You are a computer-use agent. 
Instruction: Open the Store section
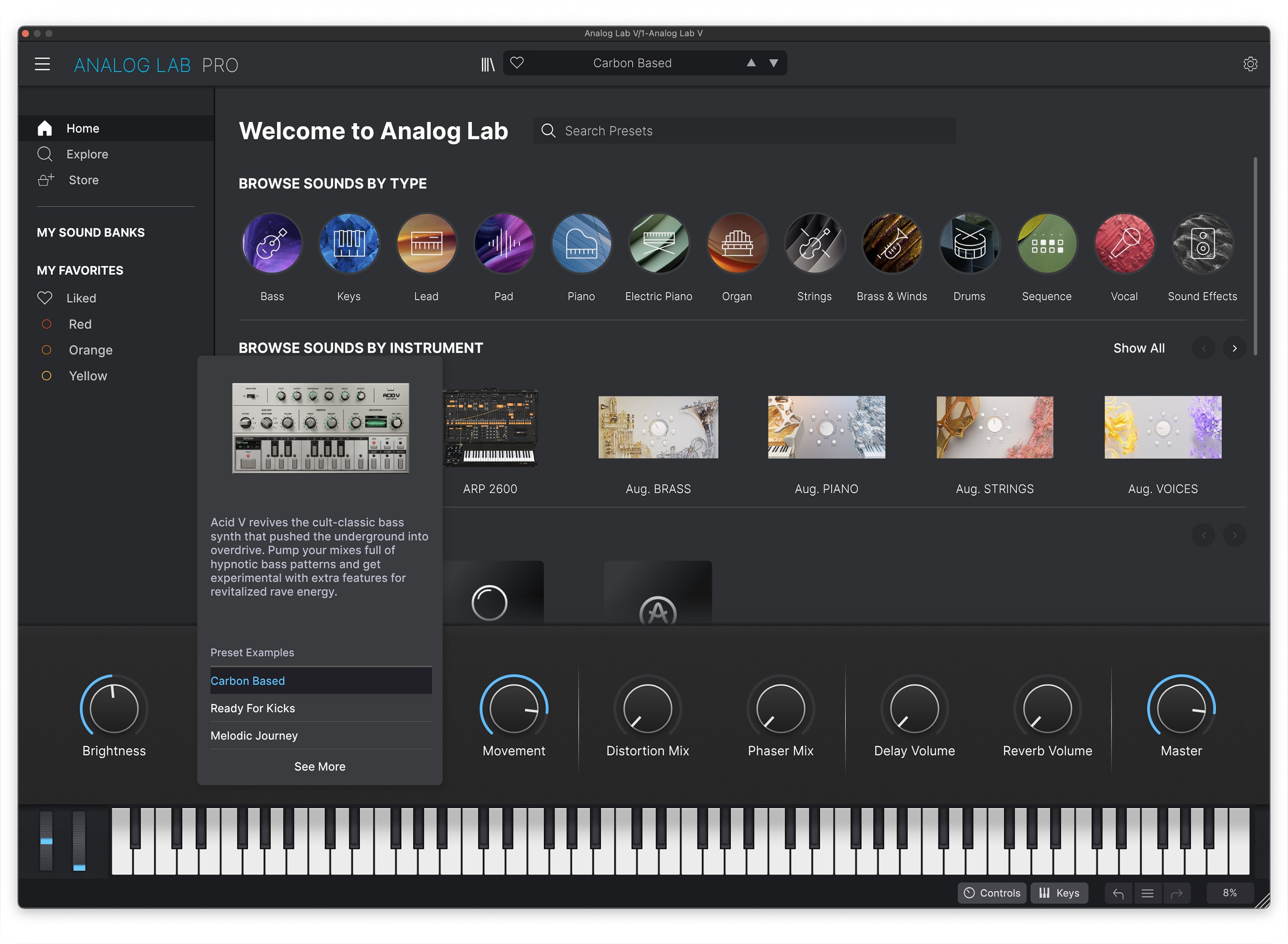[83, 179]
